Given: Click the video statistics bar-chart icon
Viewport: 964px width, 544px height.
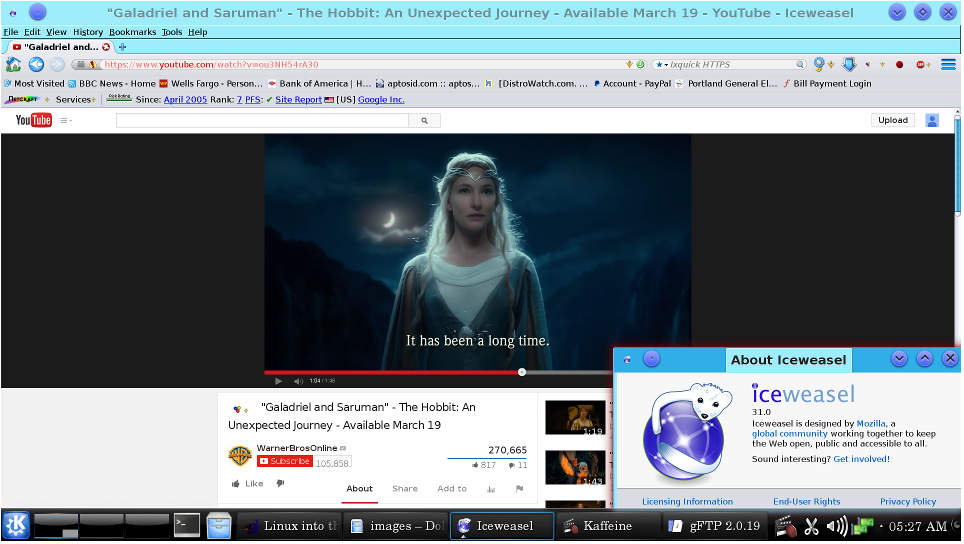Looking at the screenshot, I should (x=491, y=489).
